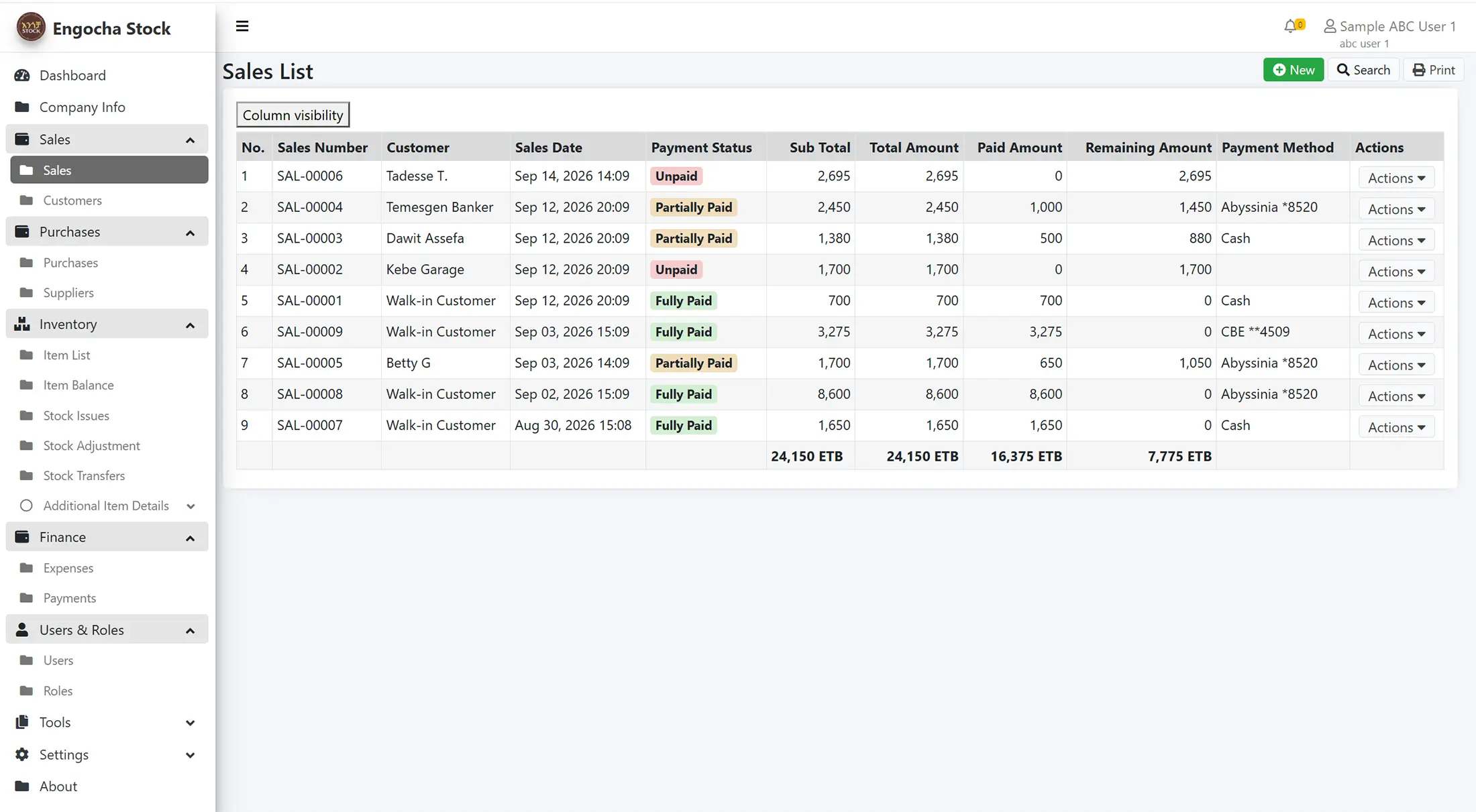Screen dimensions: 1476x812
Task: Toggle the hamburger sidebar menu
Action: (x=242, y=26)
